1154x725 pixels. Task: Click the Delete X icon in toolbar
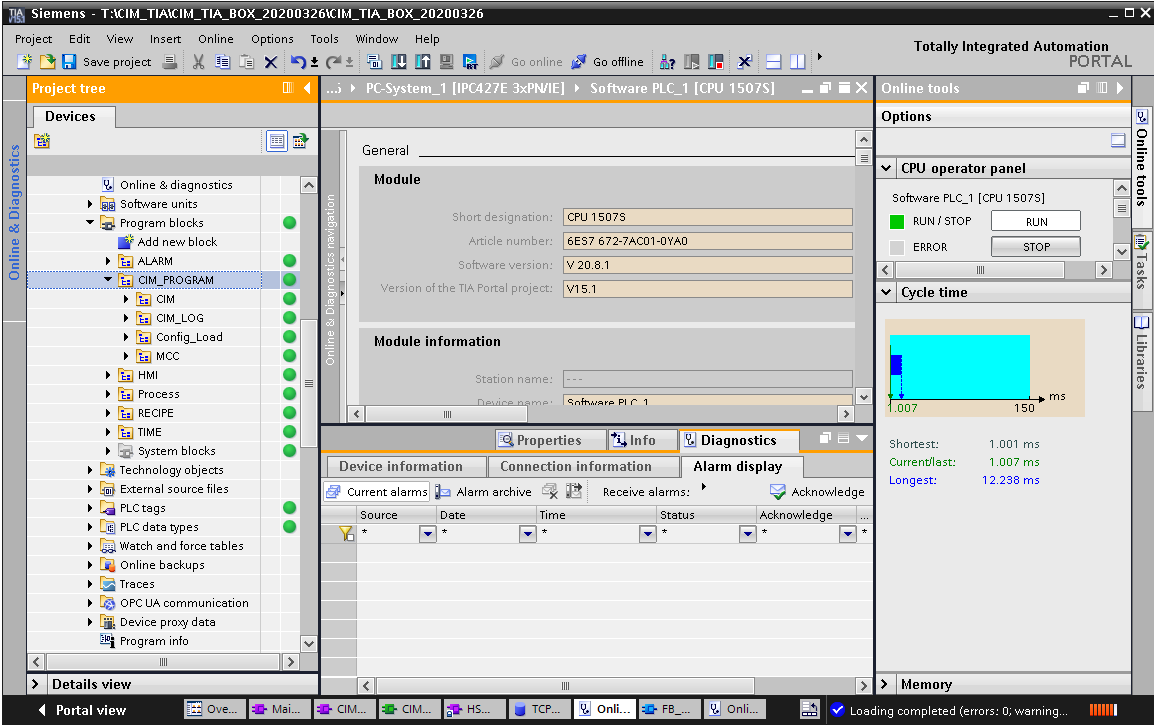(271, 62)
